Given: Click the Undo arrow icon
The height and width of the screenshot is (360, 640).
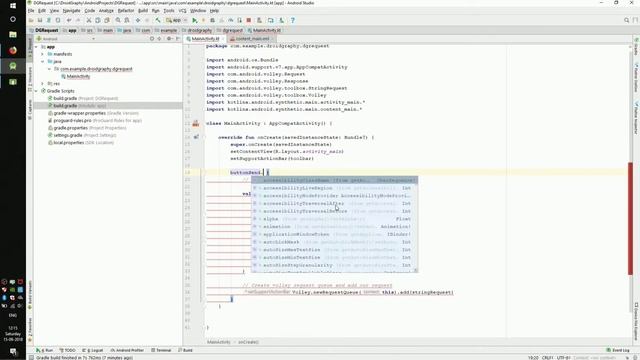Looking at the screenshot, I should click(69, 20).
